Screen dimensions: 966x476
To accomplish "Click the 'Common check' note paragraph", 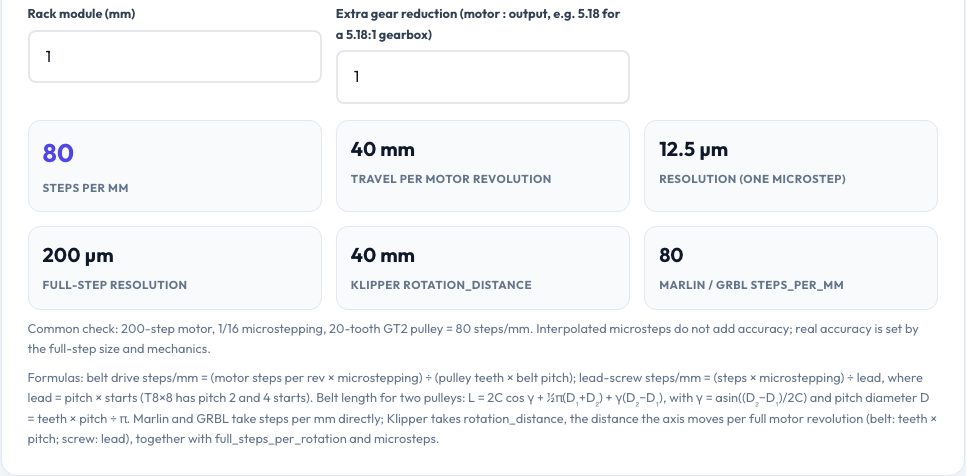I will pyautogui.click(x=473, y=339).
